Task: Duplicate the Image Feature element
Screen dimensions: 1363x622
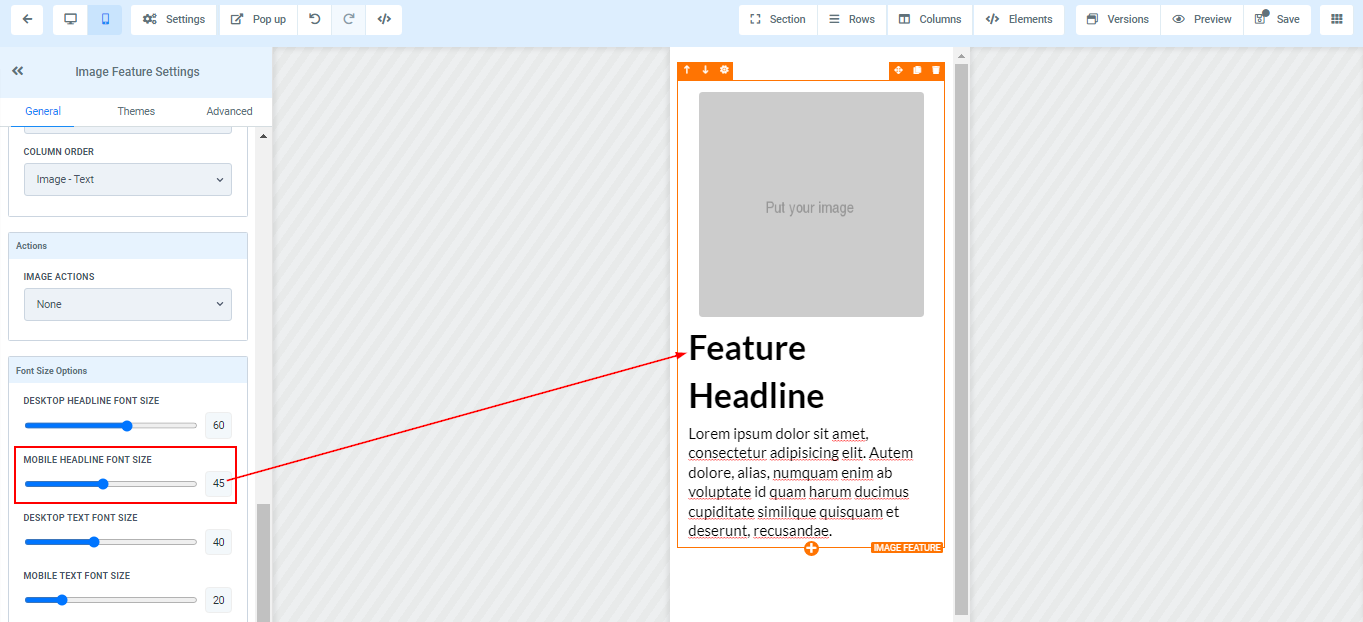Action: pyautogui.click(x=917, y=70)
